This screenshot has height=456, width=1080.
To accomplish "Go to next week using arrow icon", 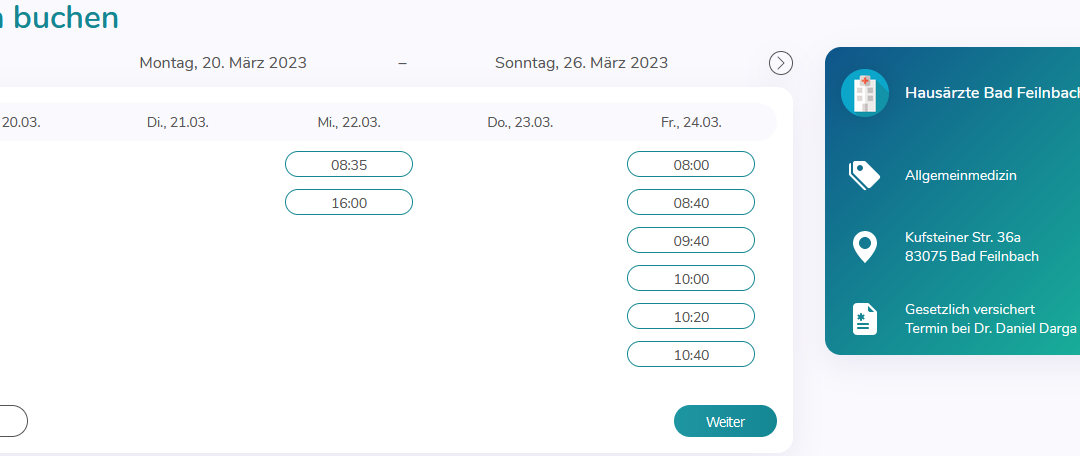I will (780, 63).
